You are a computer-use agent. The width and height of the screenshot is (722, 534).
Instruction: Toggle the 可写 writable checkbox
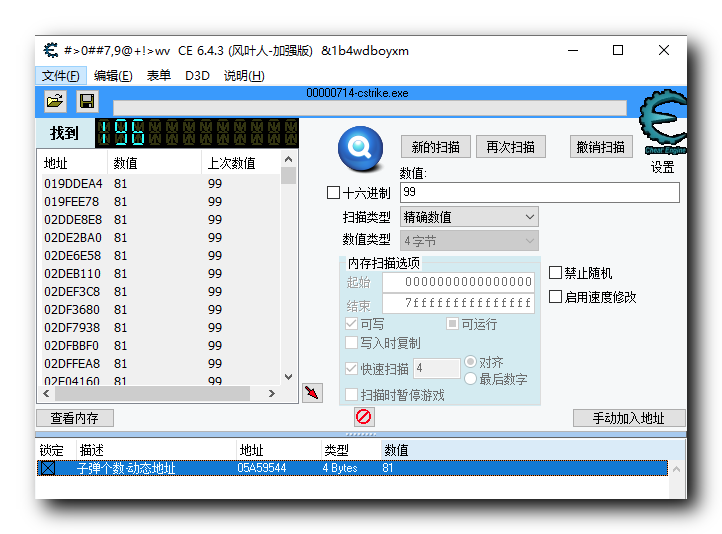tap(351, 324)
